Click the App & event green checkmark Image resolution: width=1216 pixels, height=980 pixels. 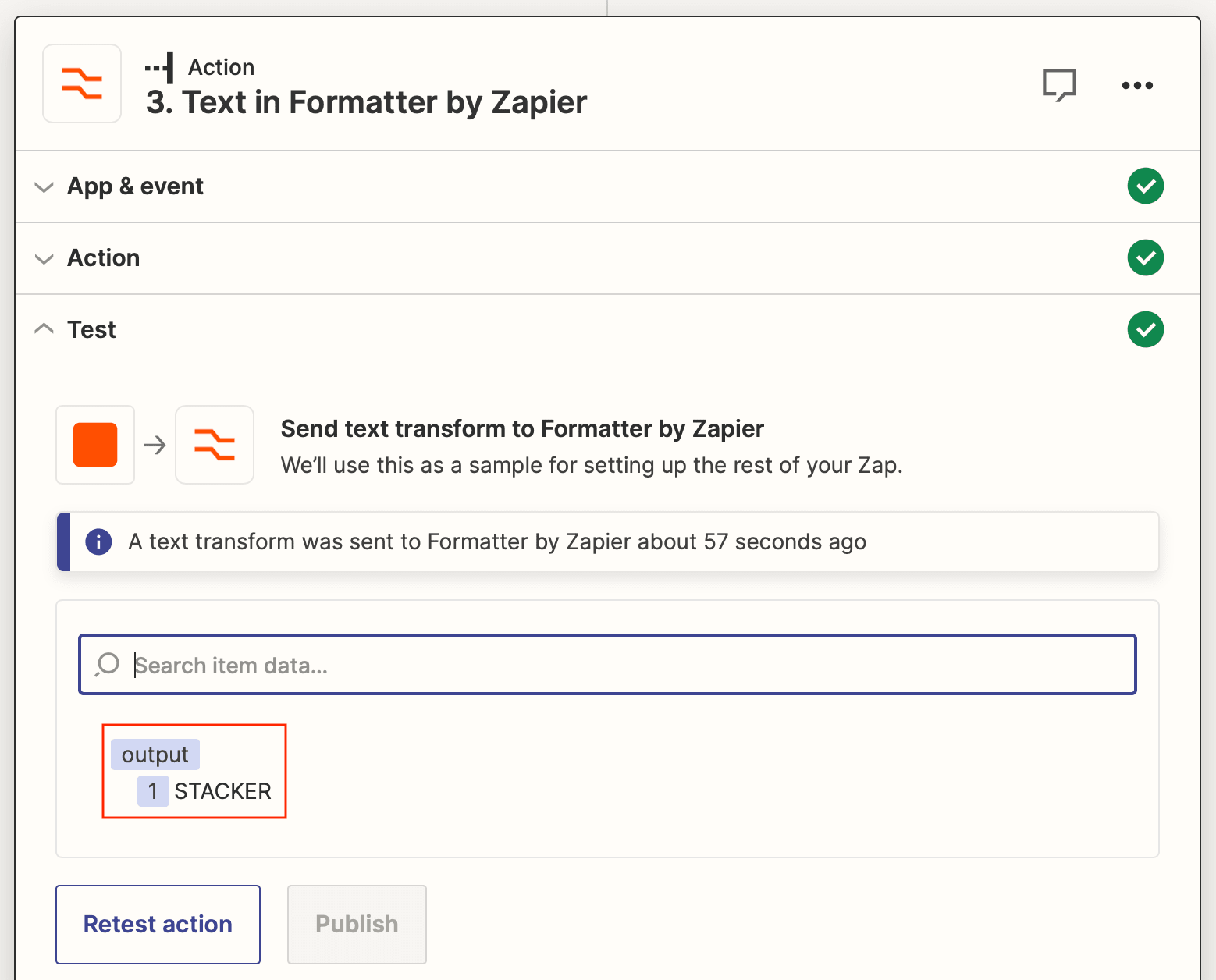1146,186
